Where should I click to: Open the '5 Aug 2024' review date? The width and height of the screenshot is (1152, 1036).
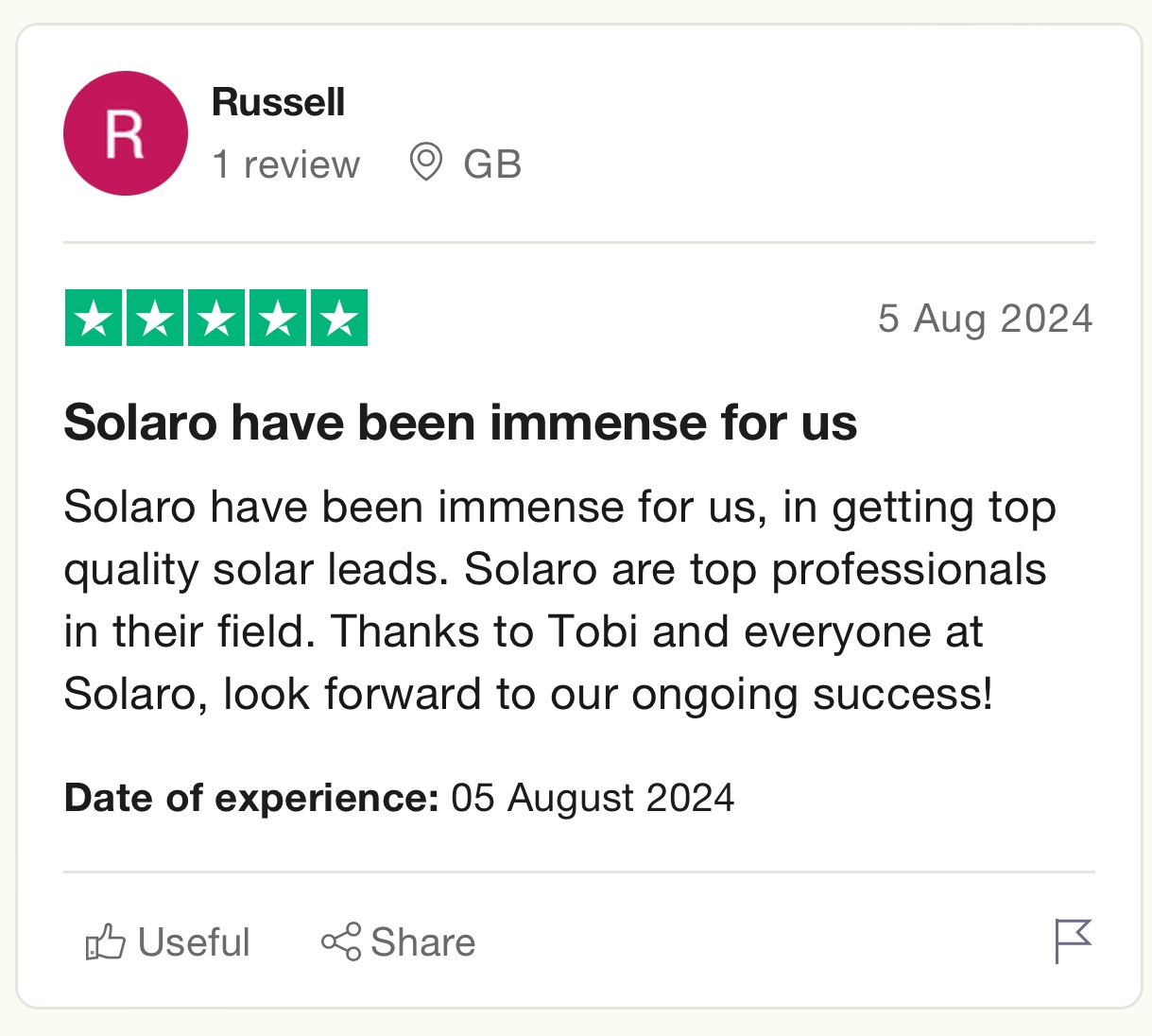[985, 319]
